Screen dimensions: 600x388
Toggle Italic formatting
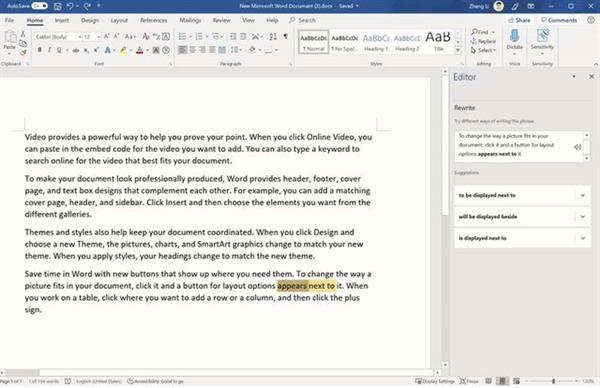pyautogui.click(x=49, y=50)
